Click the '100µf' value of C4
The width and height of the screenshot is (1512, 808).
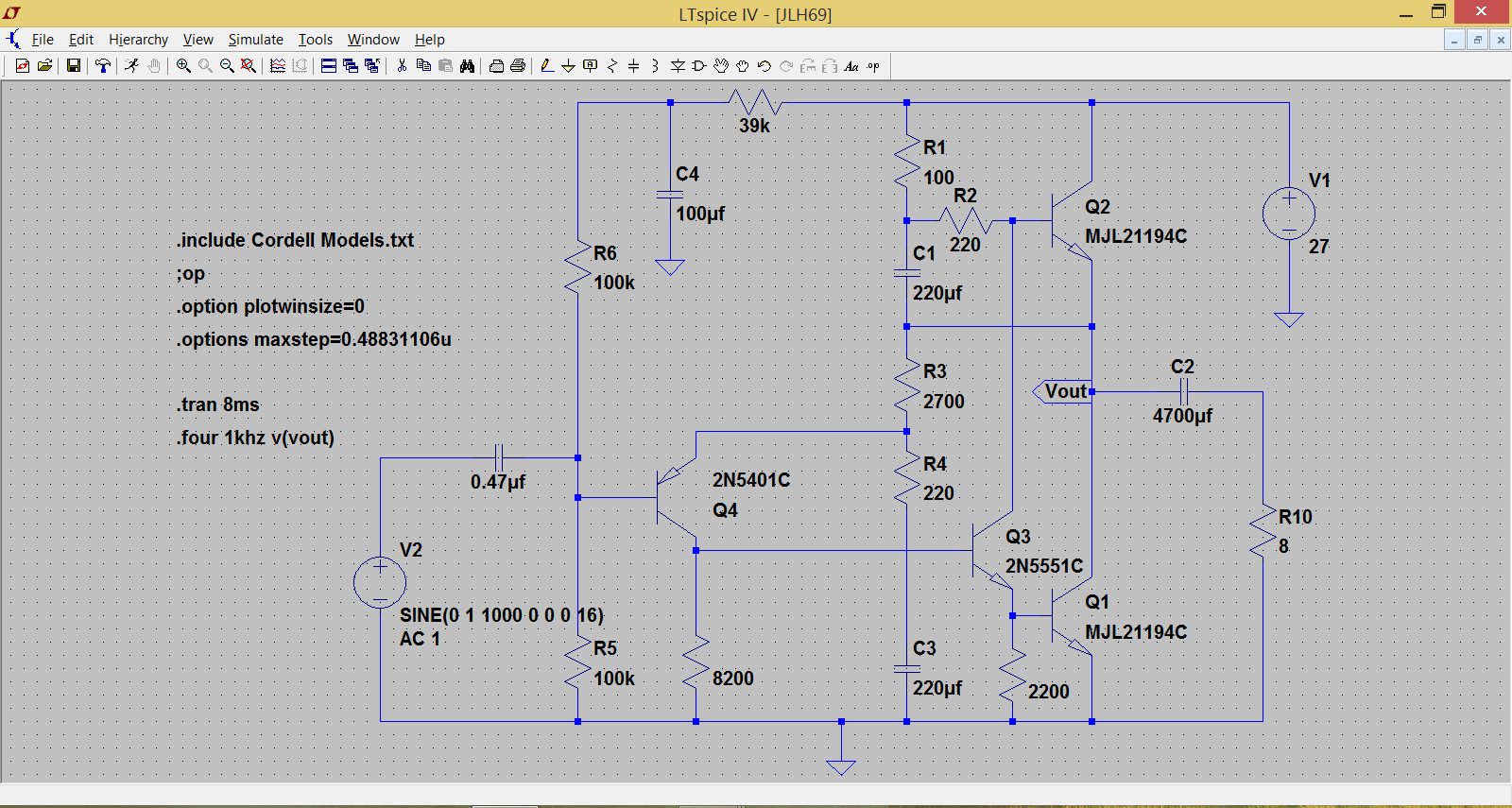click(x=700, y=214)
